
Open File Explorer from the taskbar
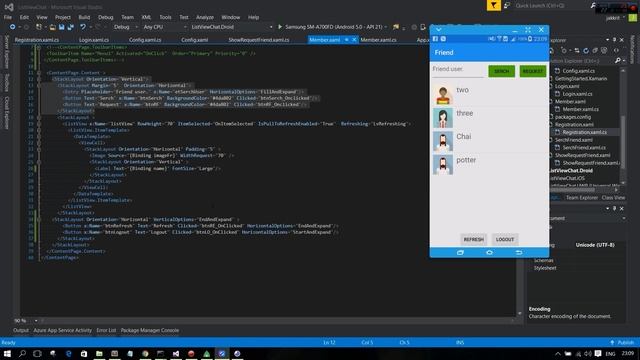point(99,353)
